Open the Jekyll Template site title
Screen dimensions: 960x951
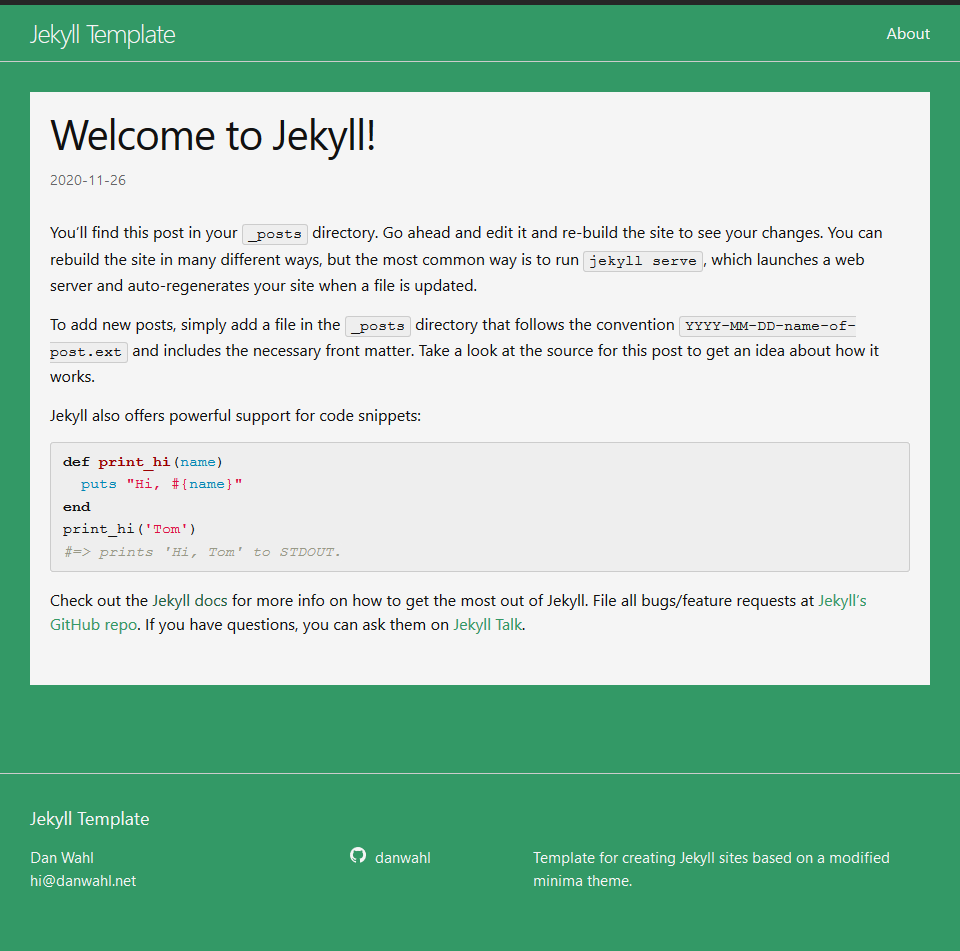pos(102,35)
